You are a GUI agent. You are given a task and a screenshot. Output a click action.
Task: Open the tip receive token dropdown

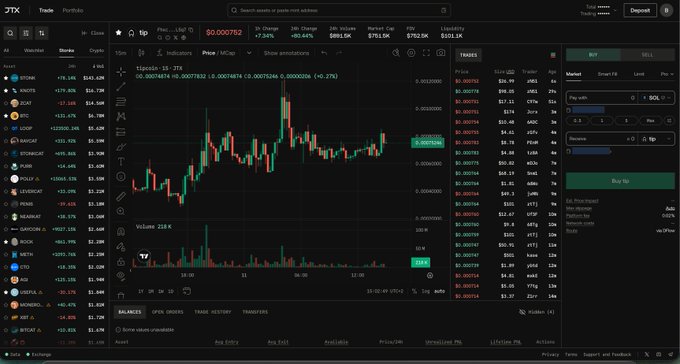657,139
